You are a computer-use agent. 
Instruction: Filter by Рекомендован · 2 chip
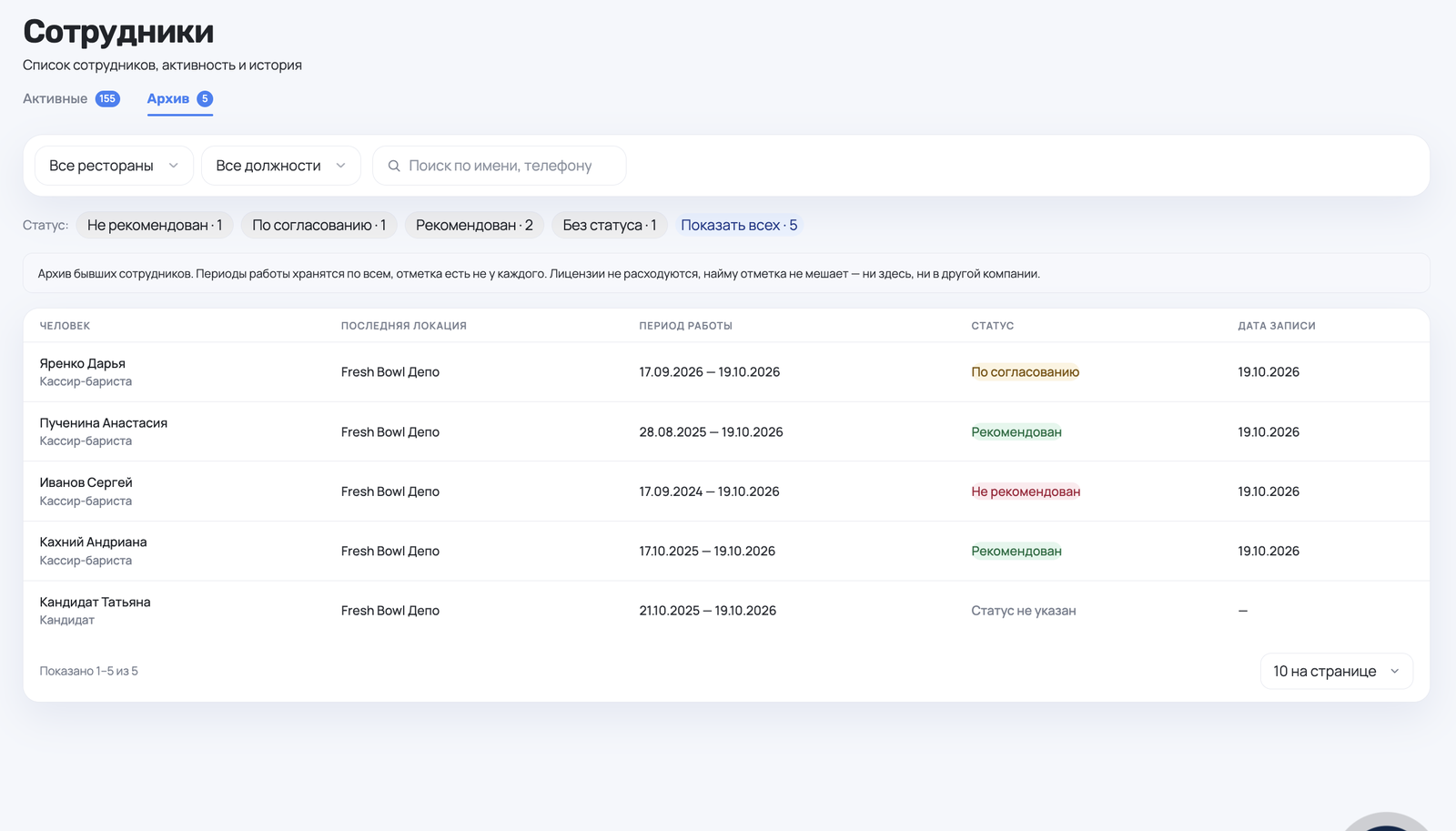474,225
